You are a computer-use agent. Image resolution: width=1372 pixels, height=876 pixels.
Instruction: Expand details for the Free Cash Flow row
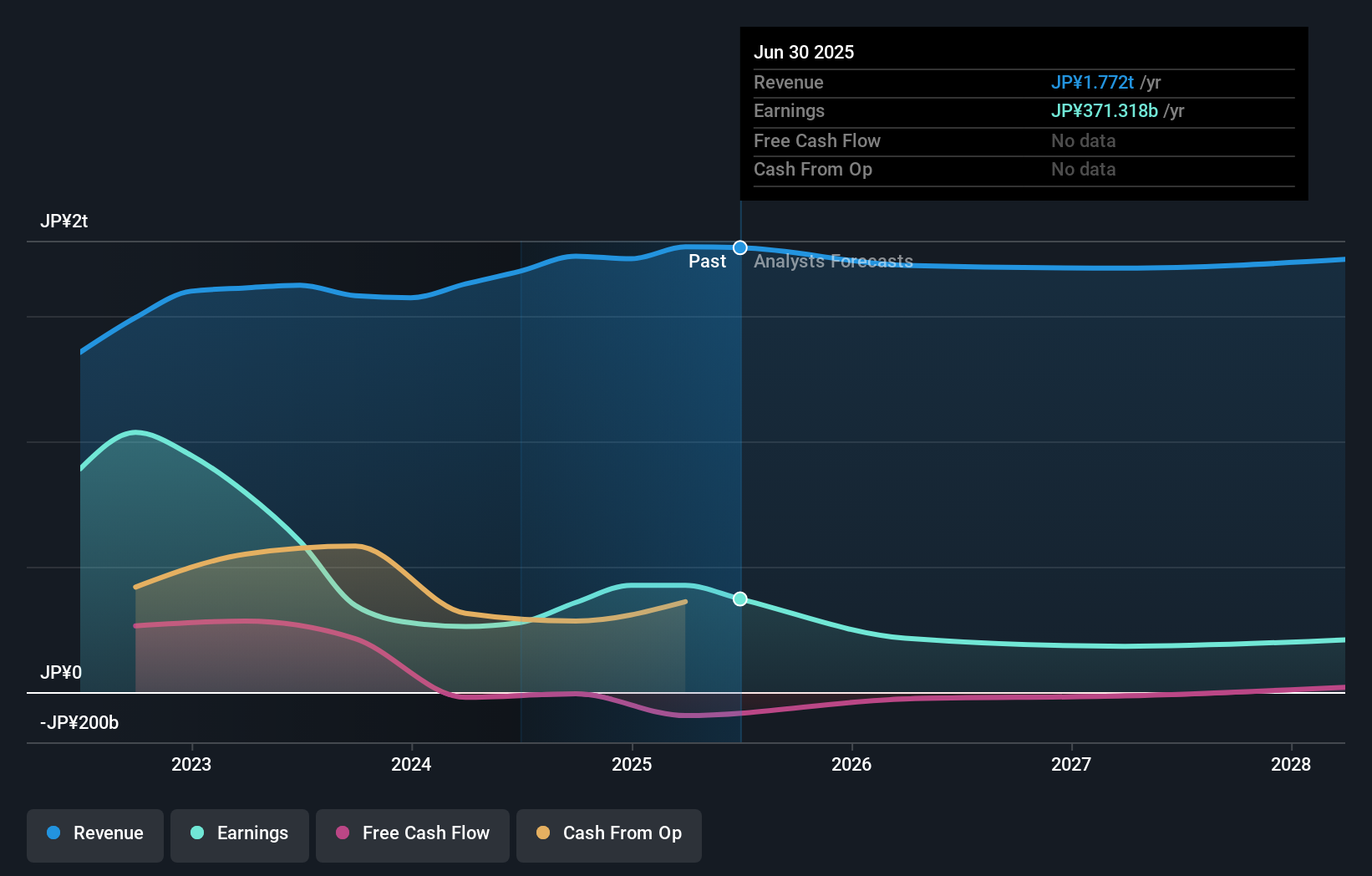click(x=816, y=140)
